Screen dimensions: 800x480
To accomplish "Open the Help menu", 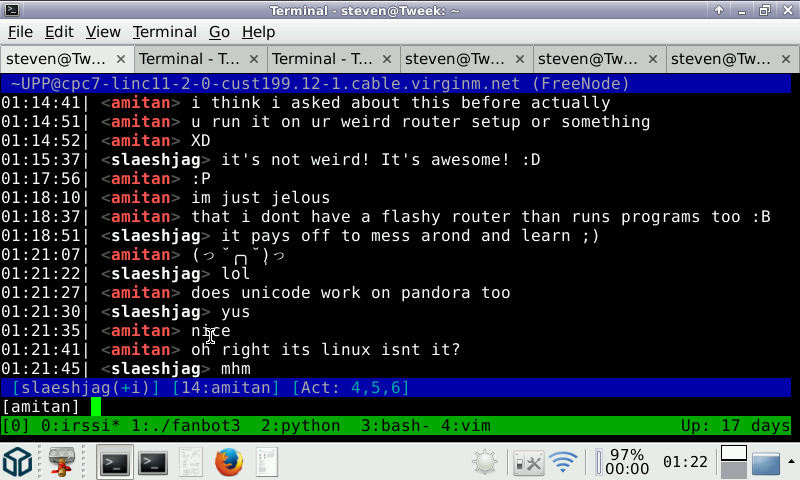I will click(x=258, y=32).
